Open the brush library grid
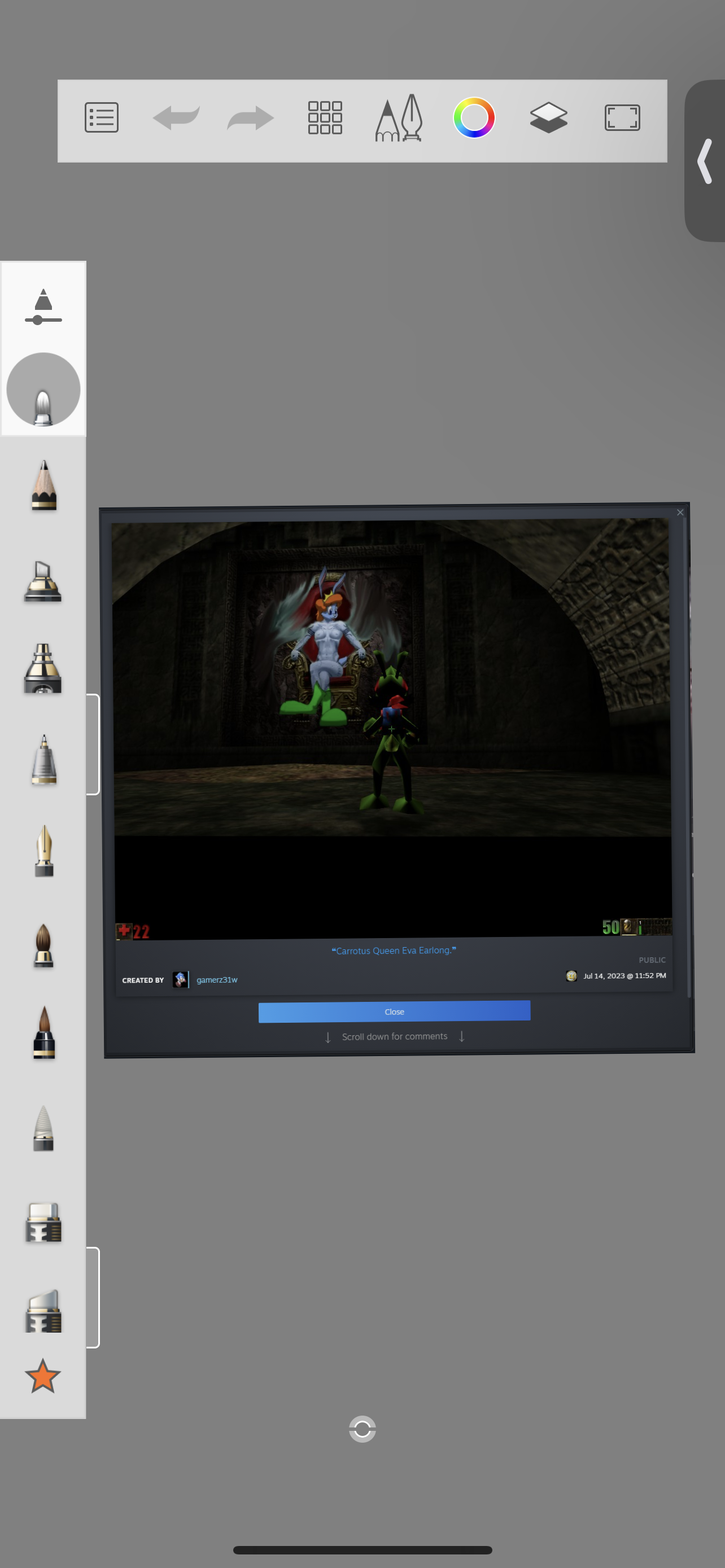725x1568 pixels. (325, 117)
